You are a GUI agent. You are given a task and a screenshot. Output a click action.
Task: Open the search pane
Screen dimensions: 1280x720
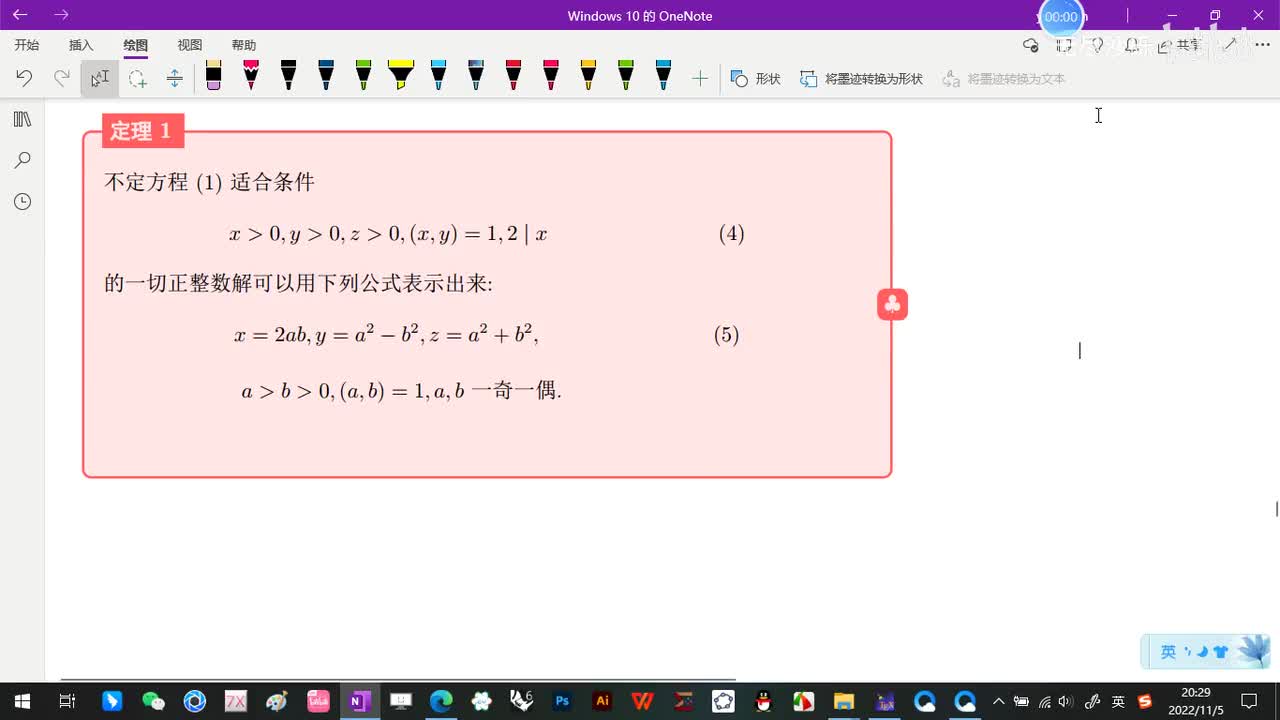pyautogui.click(x=22, y=160)
